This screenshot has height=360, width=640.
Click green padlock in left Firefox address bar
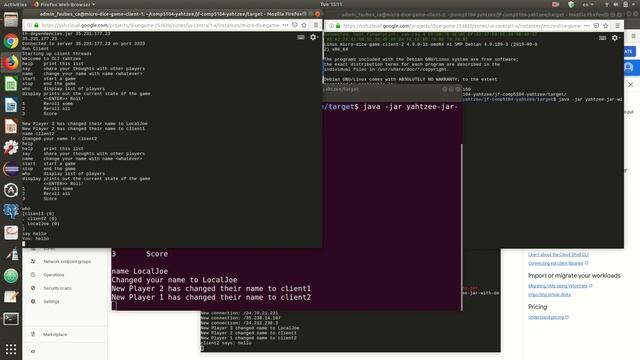coord(36,25)
